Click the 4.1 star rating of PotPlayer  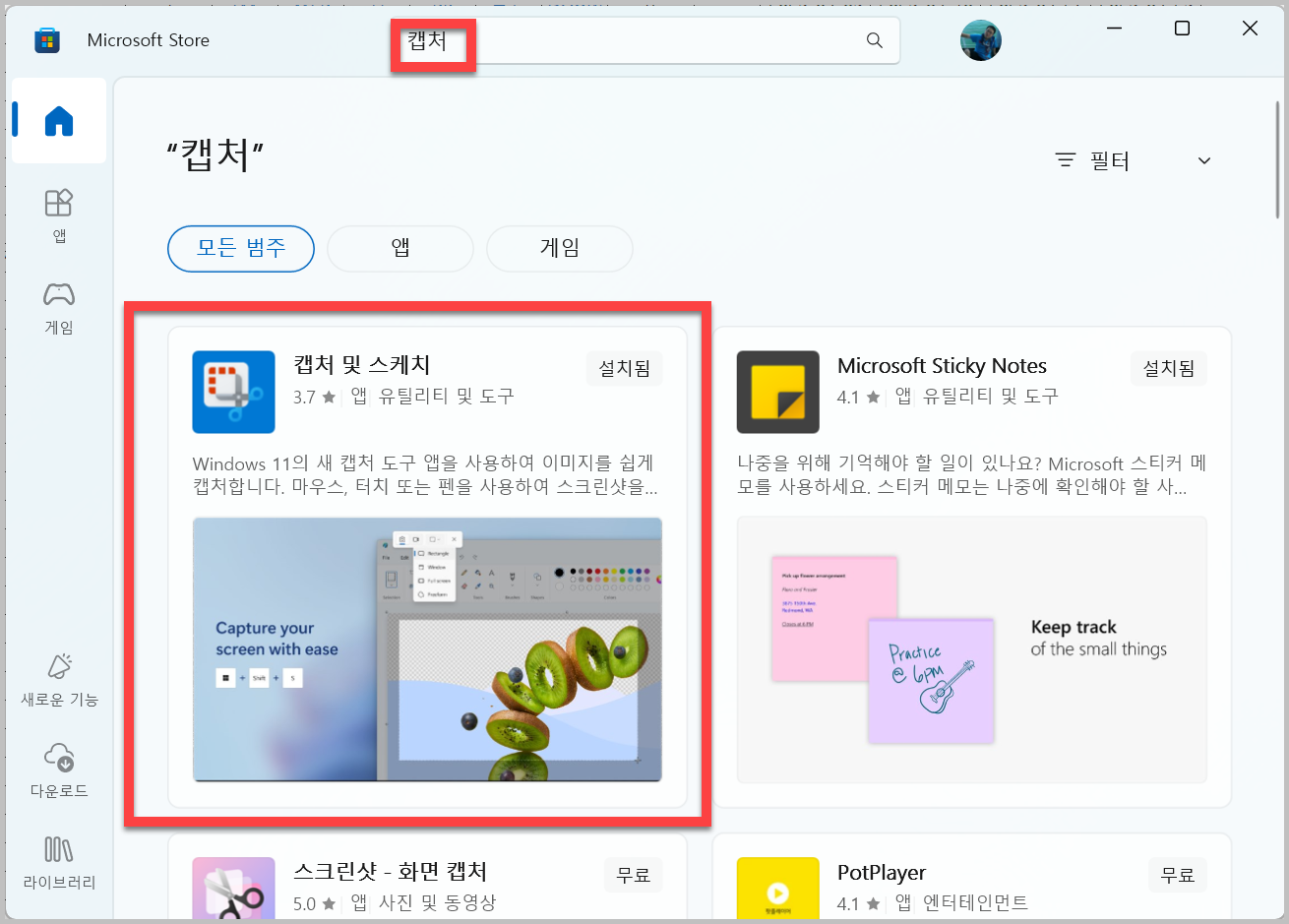859,903
